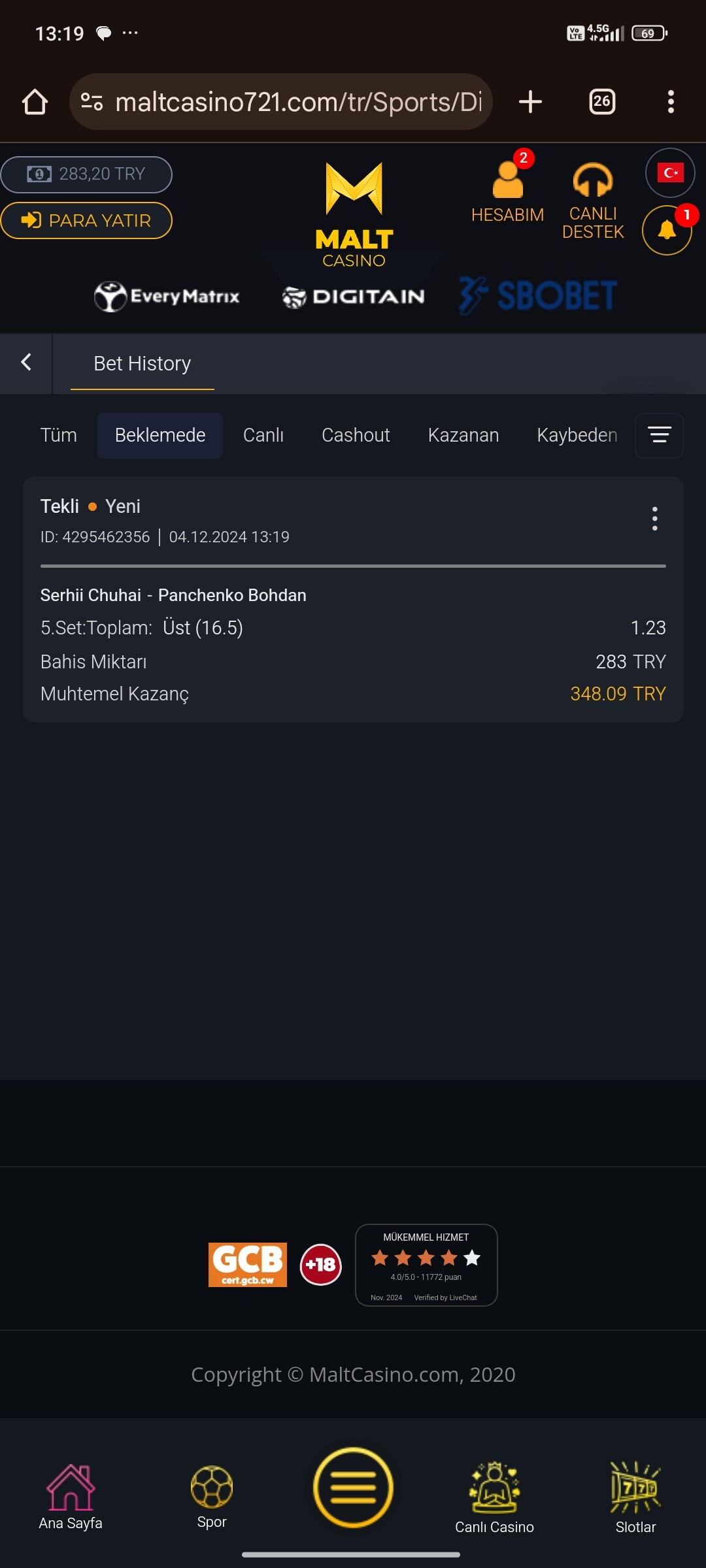Open the bet filter options menu
This screenshot has height=1568, width=706.
coord(659,435)
